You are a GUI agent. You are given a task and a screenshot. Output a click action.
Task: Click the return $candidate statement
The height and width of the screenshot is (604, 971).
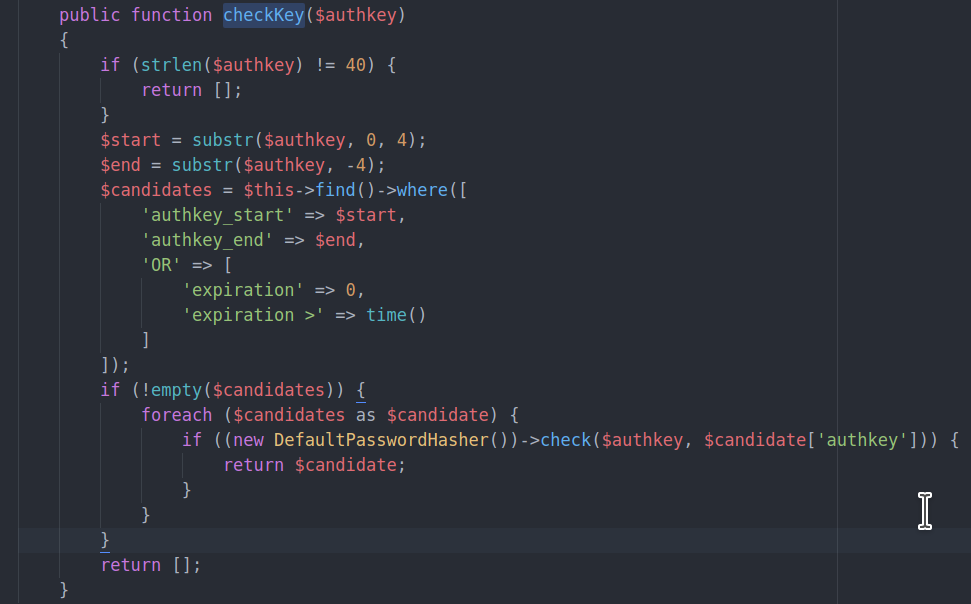310,465
